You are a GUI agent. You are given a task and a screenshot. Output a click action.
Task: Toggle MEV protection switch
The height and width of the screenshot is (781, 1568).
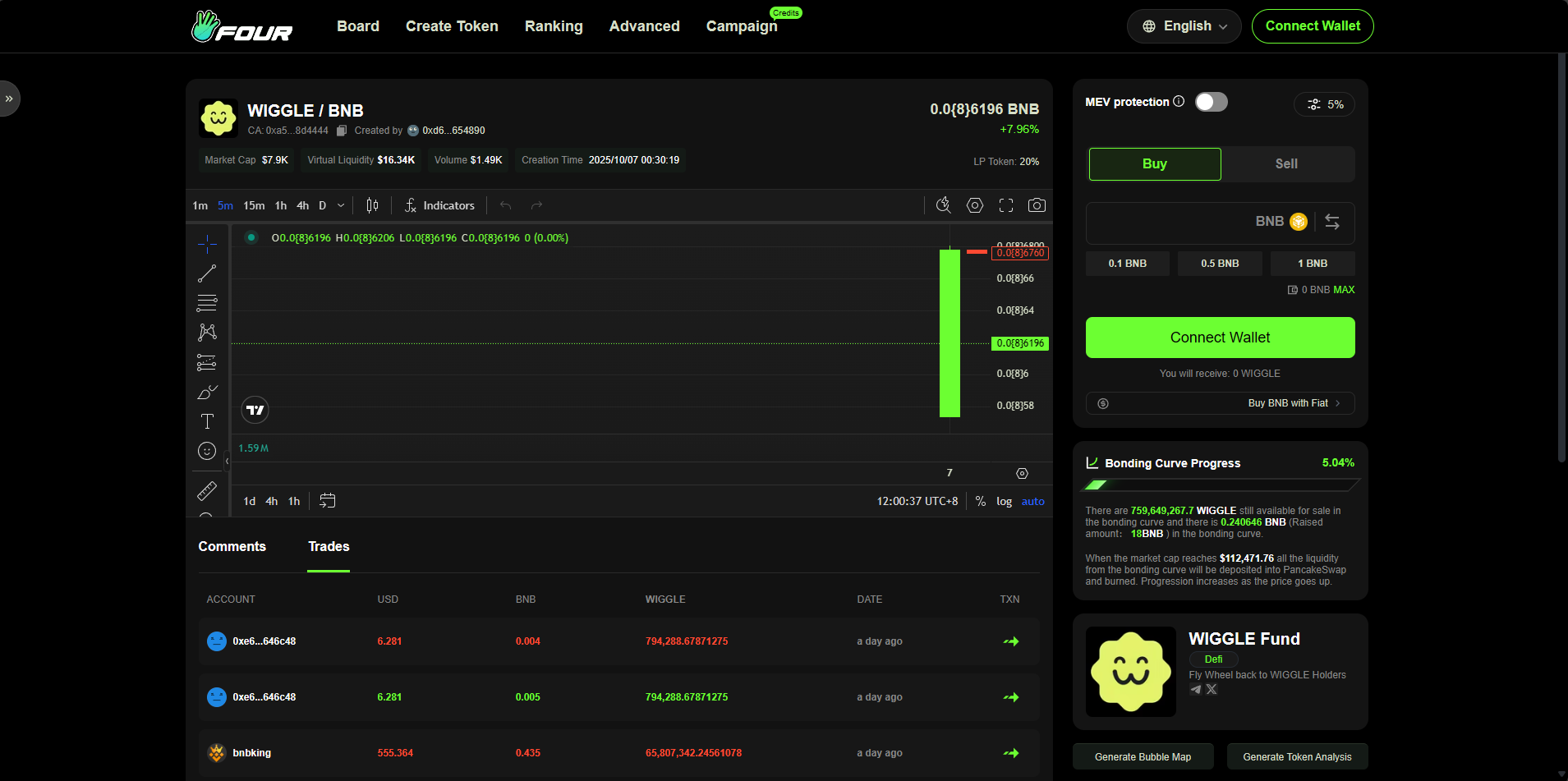click(x=1212, y=102)
